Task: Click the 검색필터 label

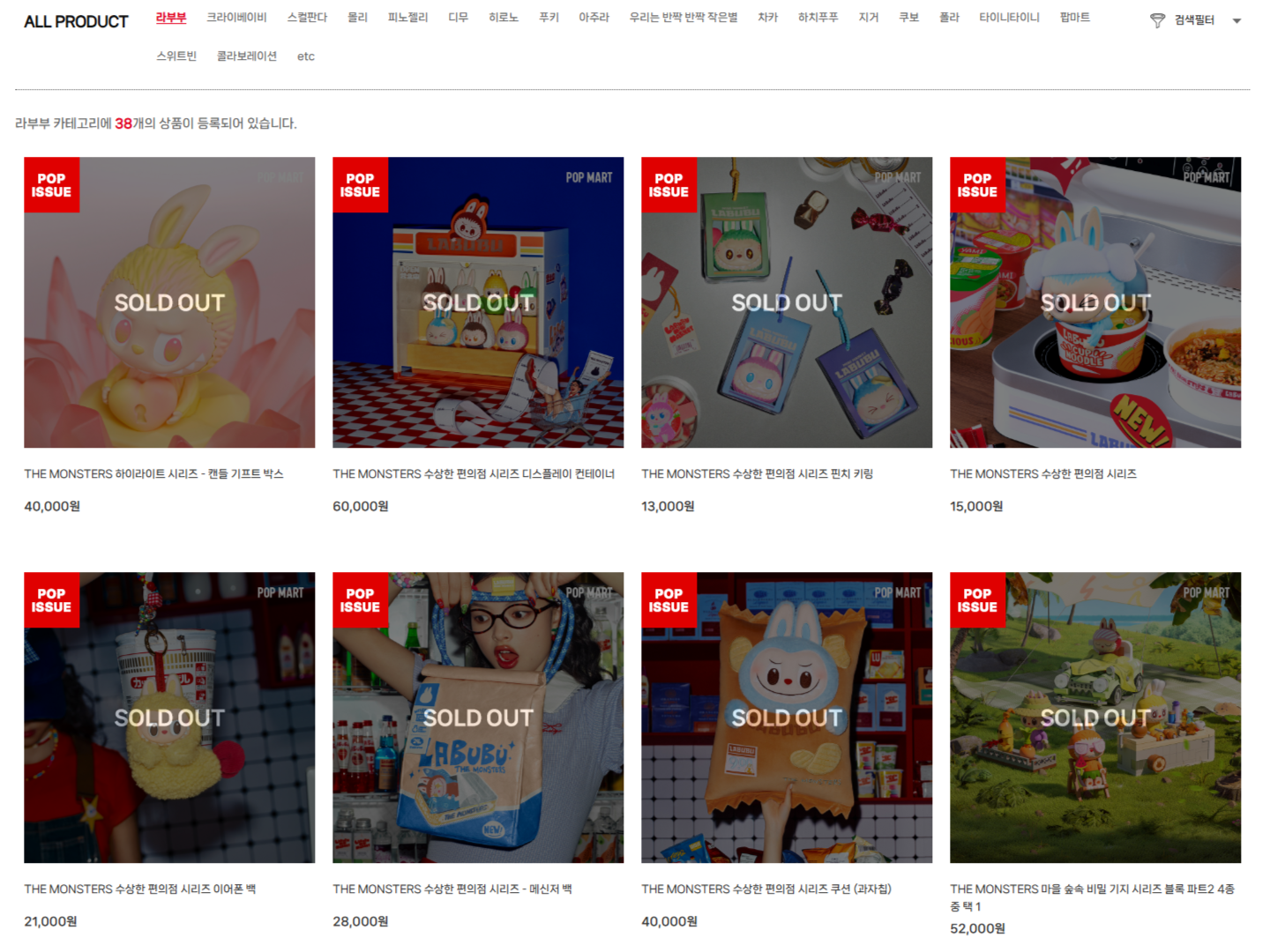Action: click(1194, 20)
